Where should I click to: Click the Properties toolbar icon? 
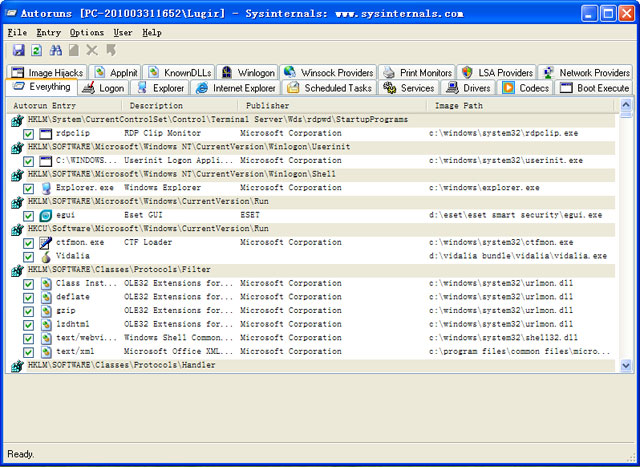click(74, 50)
